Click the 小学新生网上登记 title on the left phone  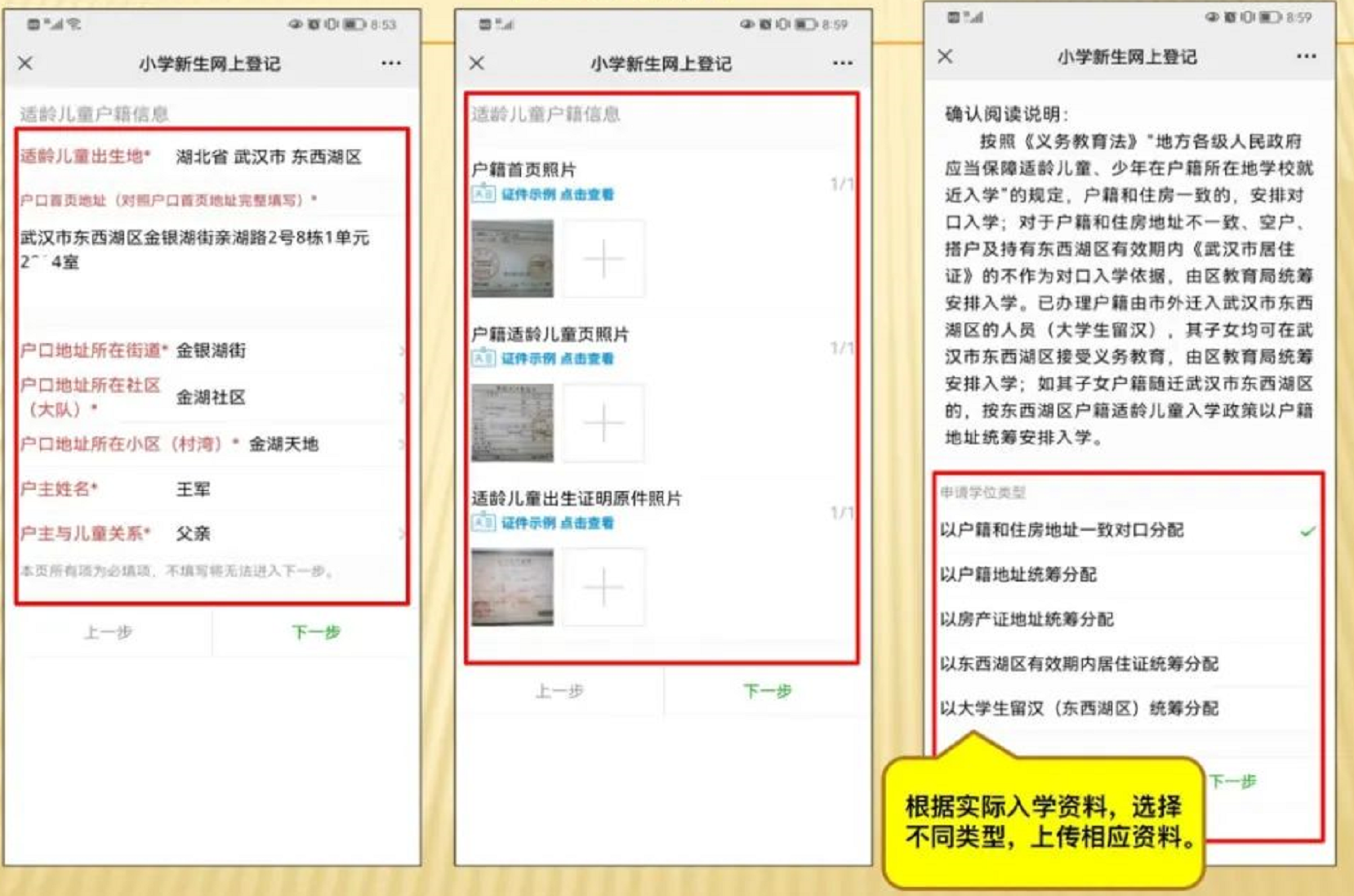coord(210,64)
